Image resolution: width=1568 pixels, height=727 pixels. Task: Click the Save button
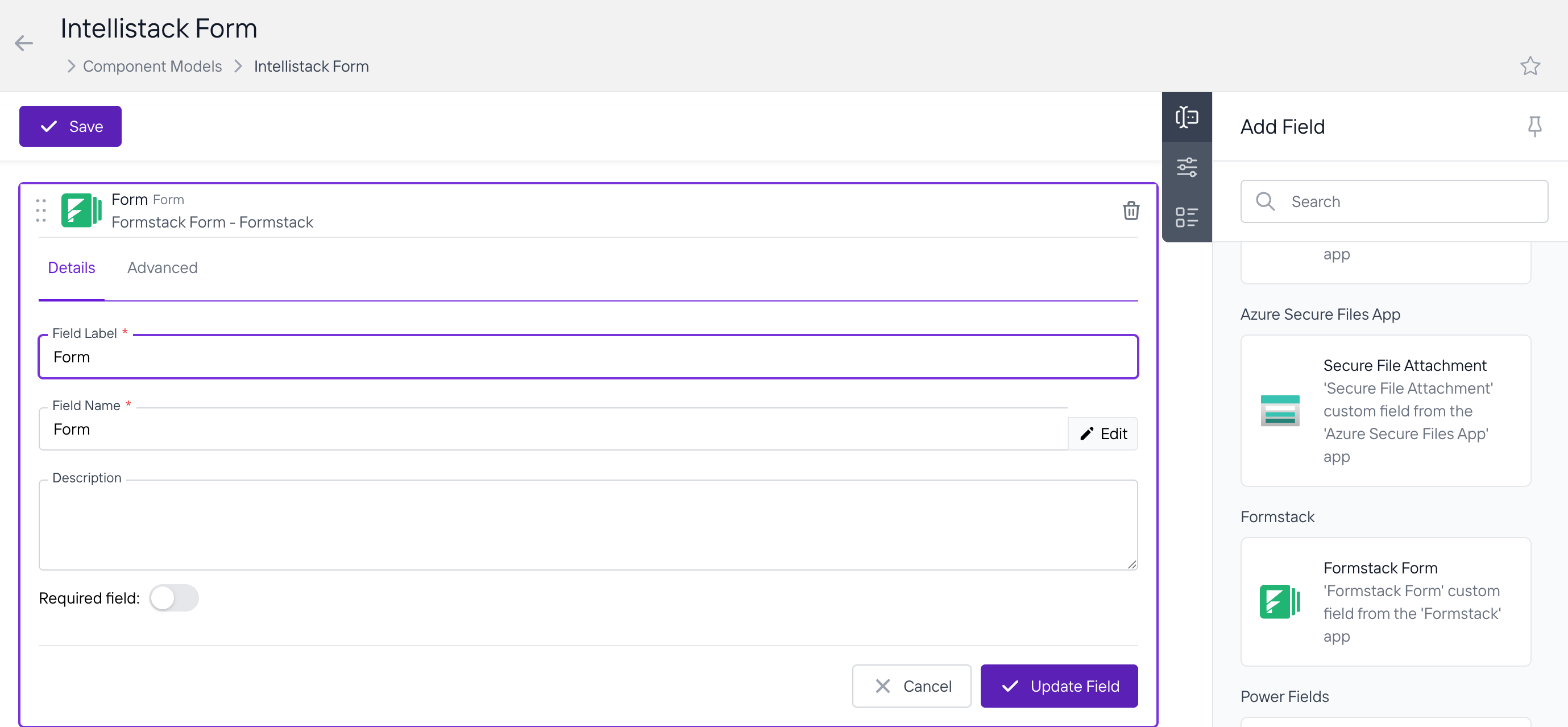70,127
